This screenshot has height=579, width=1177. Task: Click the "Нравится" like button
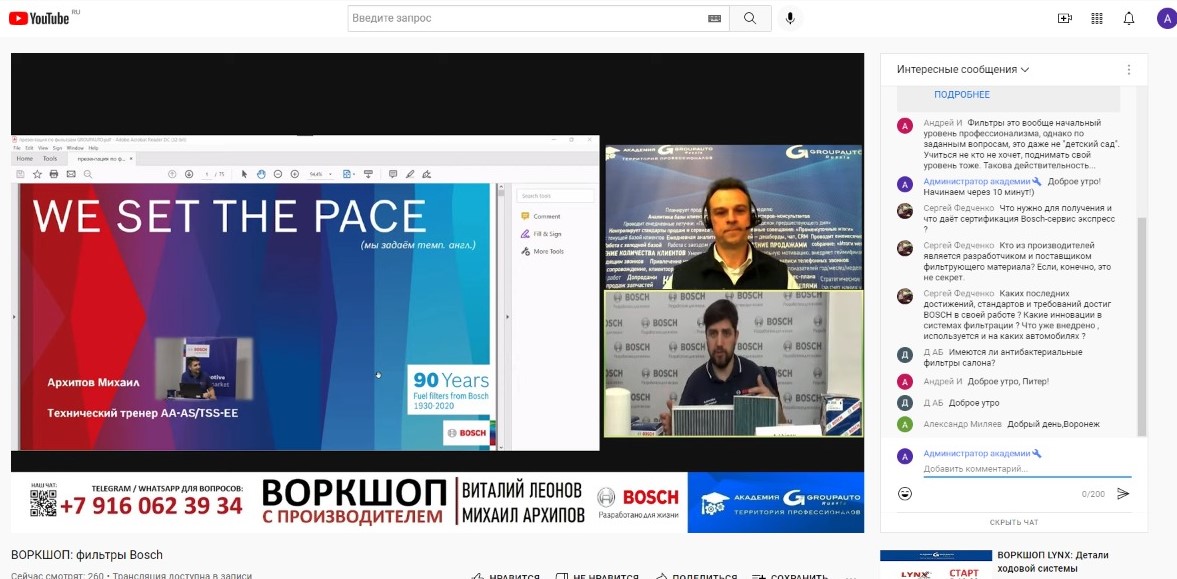click(505, 577)
